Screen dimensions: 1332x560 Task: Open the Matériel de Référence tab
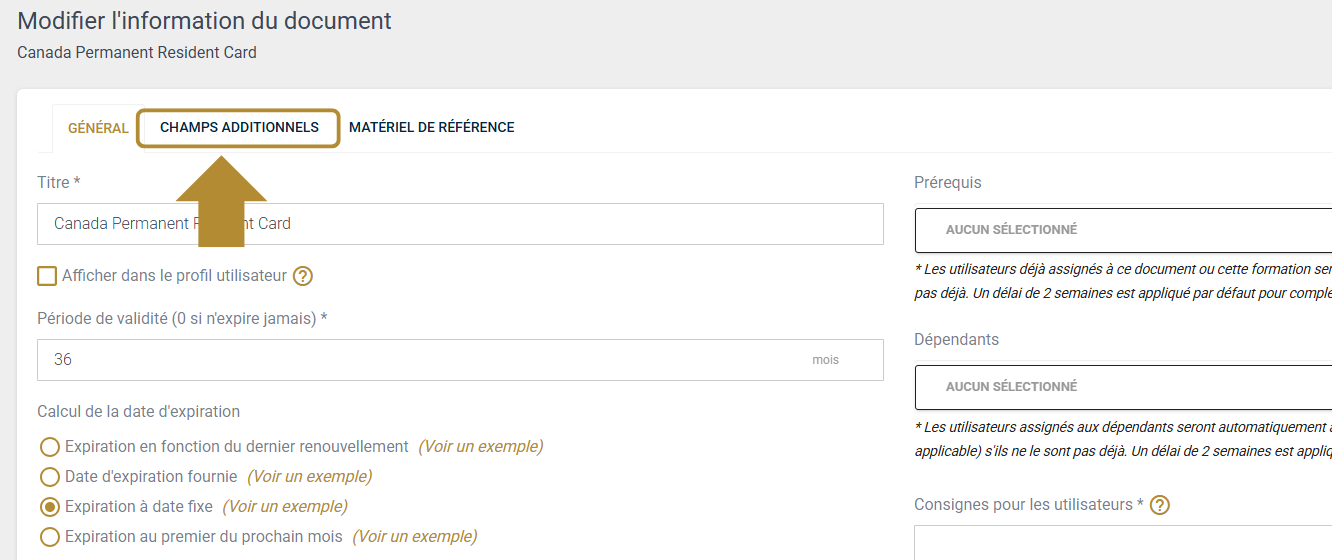point(431,128)
